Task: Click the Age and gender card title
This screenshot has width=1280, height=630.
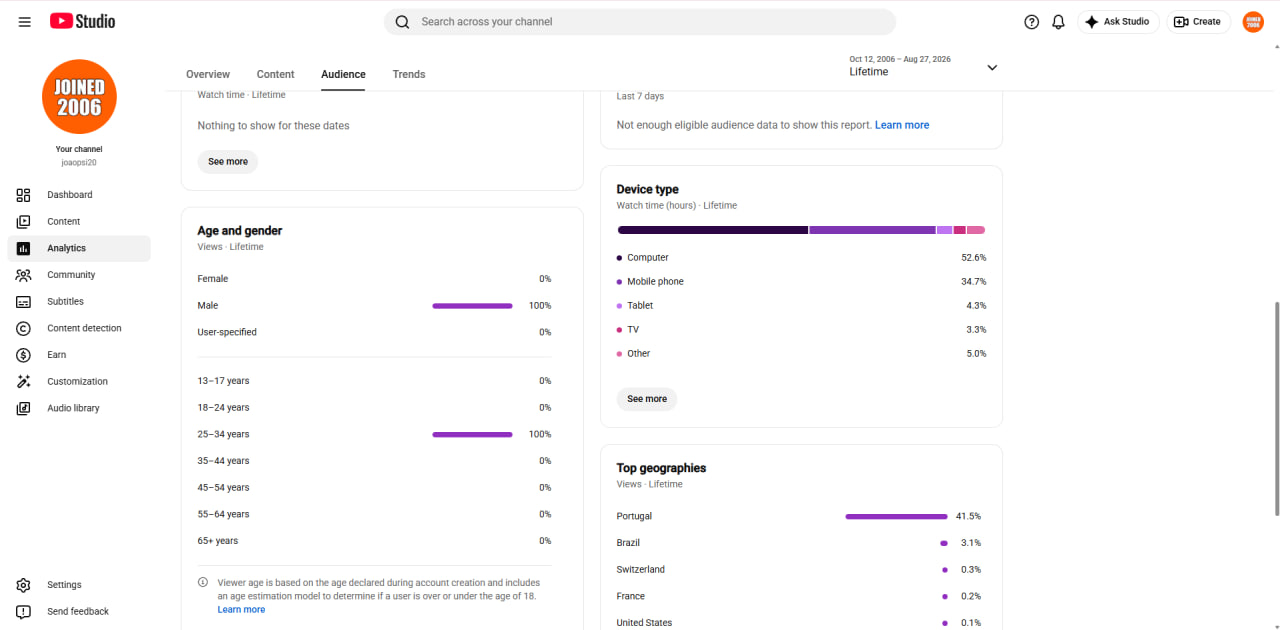Action: pyautogui.click(x=240, y=231)
